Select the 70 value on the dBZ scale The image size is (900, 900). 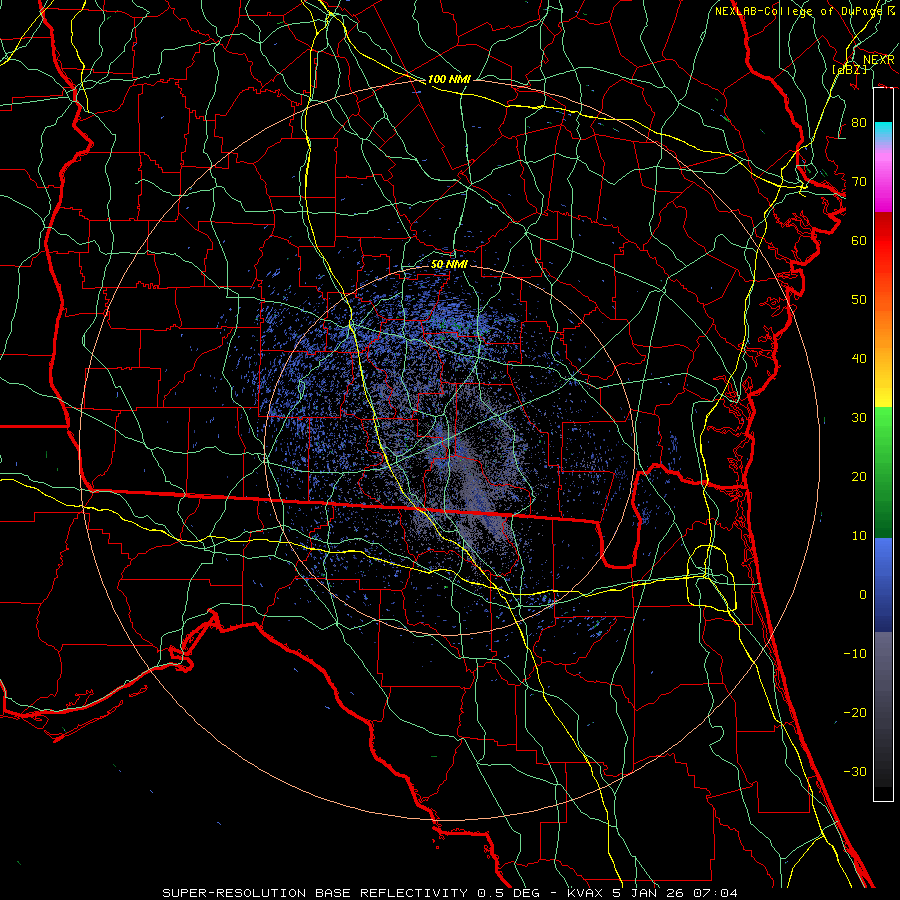coord(859,182)
